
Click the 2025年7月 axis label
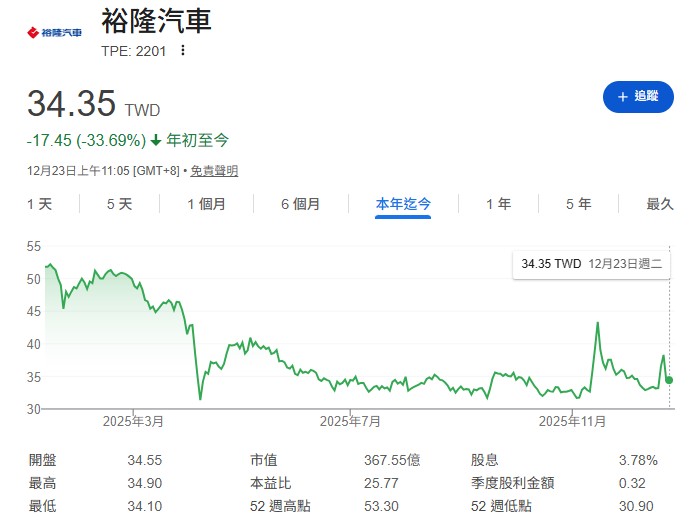point(350,422)
